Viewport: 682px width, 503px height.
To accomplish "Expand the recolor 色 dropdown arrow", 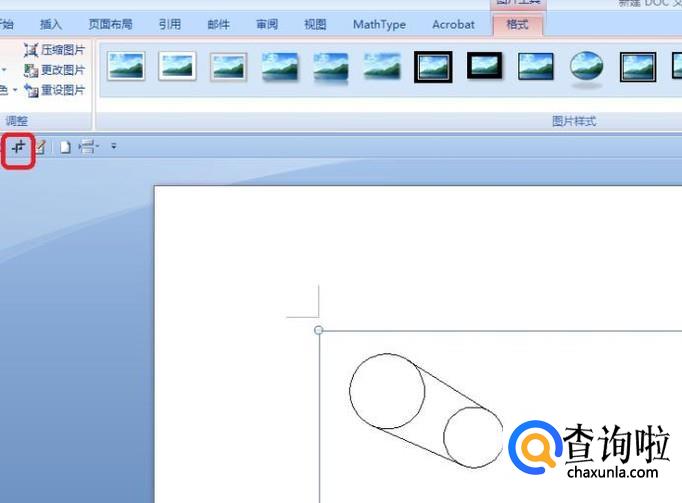I will [x=15, y=90].
